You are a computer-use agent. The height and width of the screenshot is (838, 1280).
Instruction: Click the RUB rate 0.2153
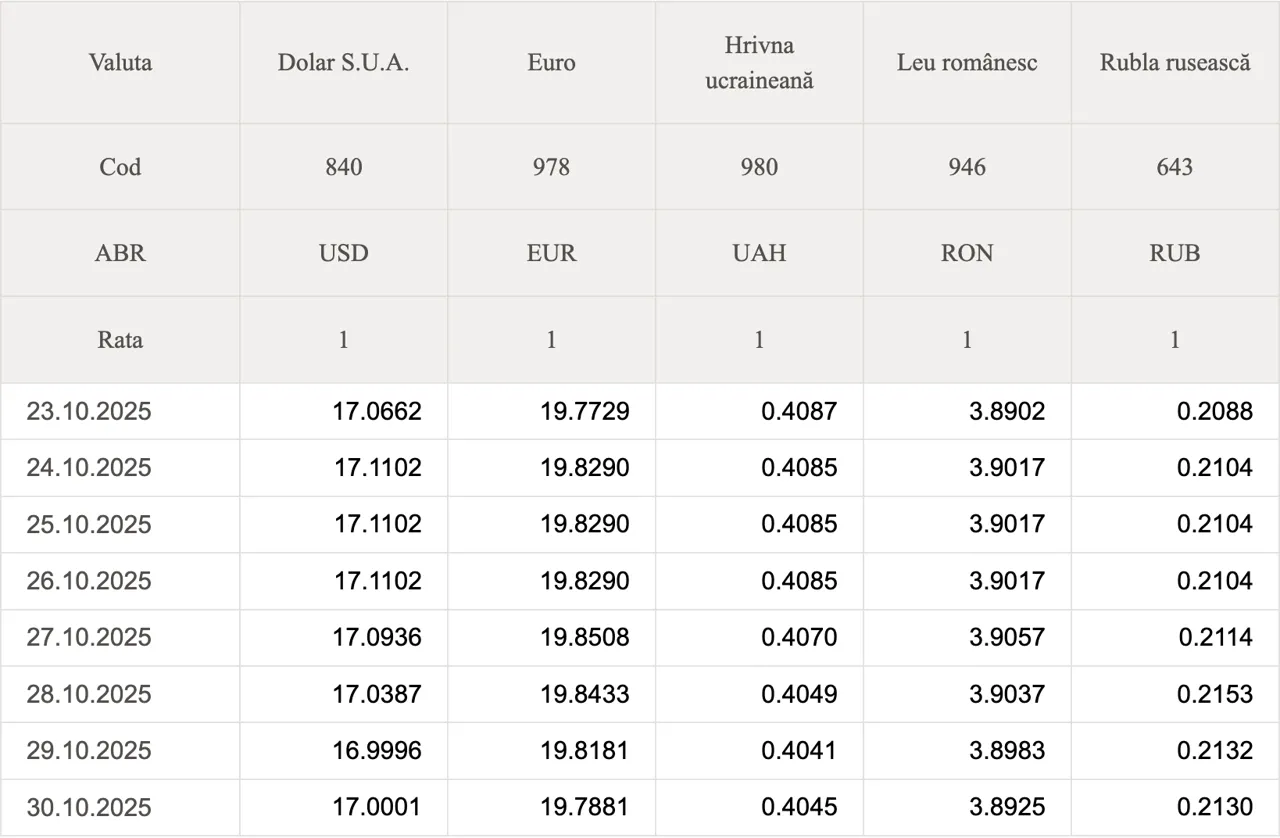[x=1215, y=694]
